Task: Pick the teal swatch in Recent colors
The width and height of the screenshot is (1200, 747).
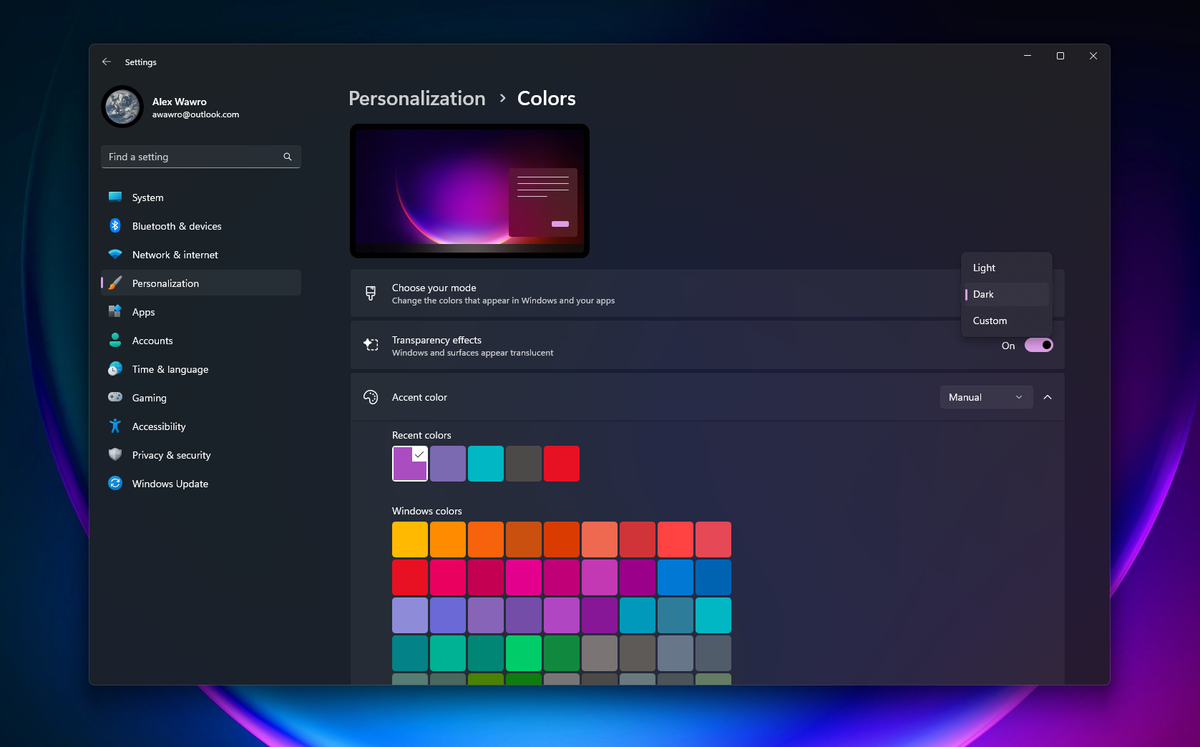Action: point(486,463)
